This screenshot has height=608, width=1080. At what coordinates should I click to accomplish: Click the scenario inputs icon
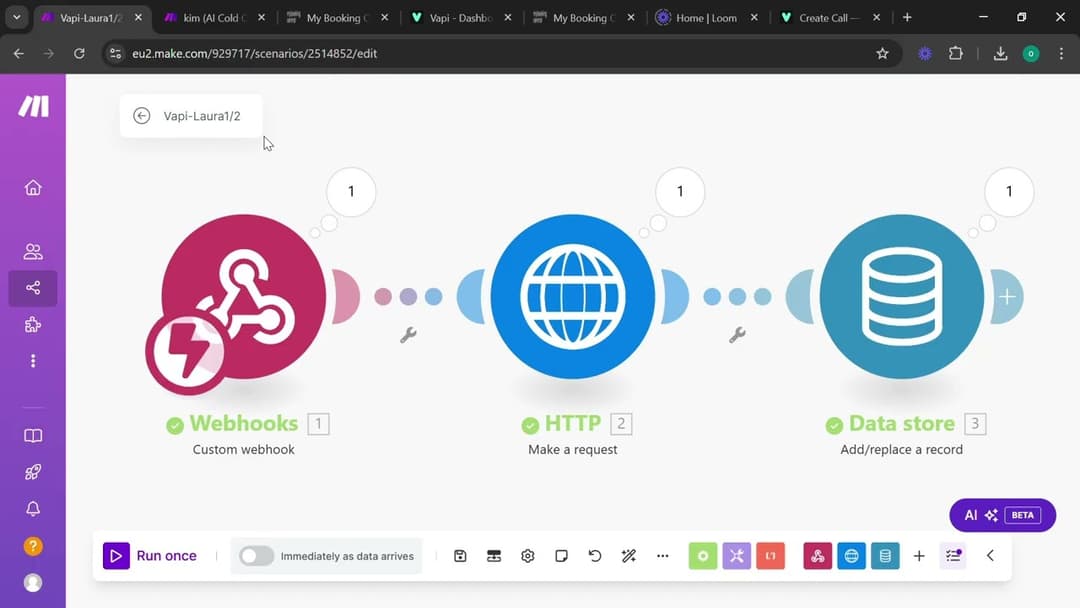point(494,556)
